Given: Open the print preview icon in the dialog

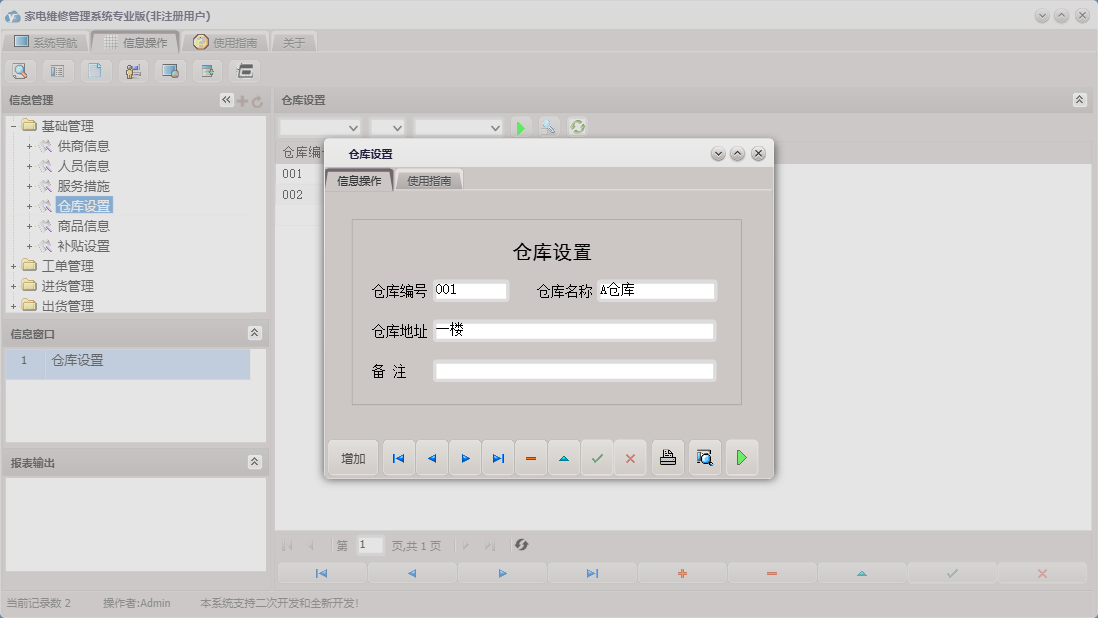Looking at the screenshot, I should tap(705, 457).
